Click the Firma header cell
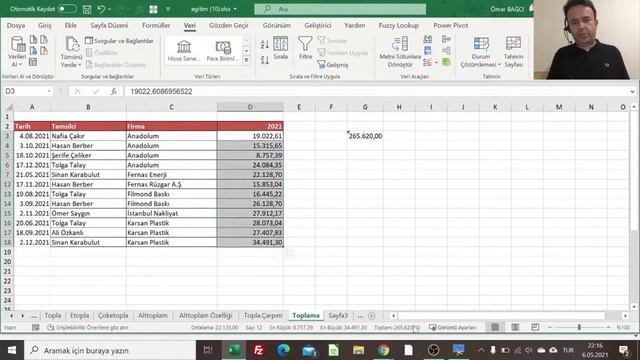 pos(171,126)
